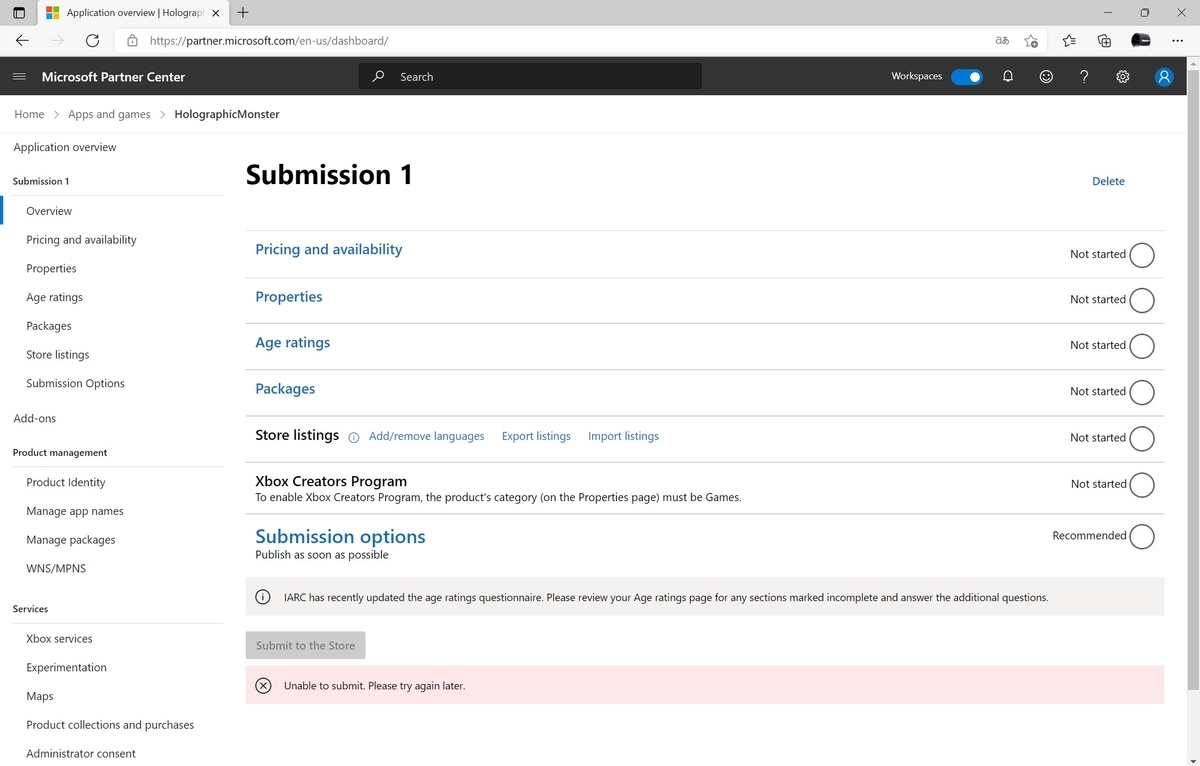Click Properties Not started status circle
1200x766 pixels.
tap(1142, 300)
